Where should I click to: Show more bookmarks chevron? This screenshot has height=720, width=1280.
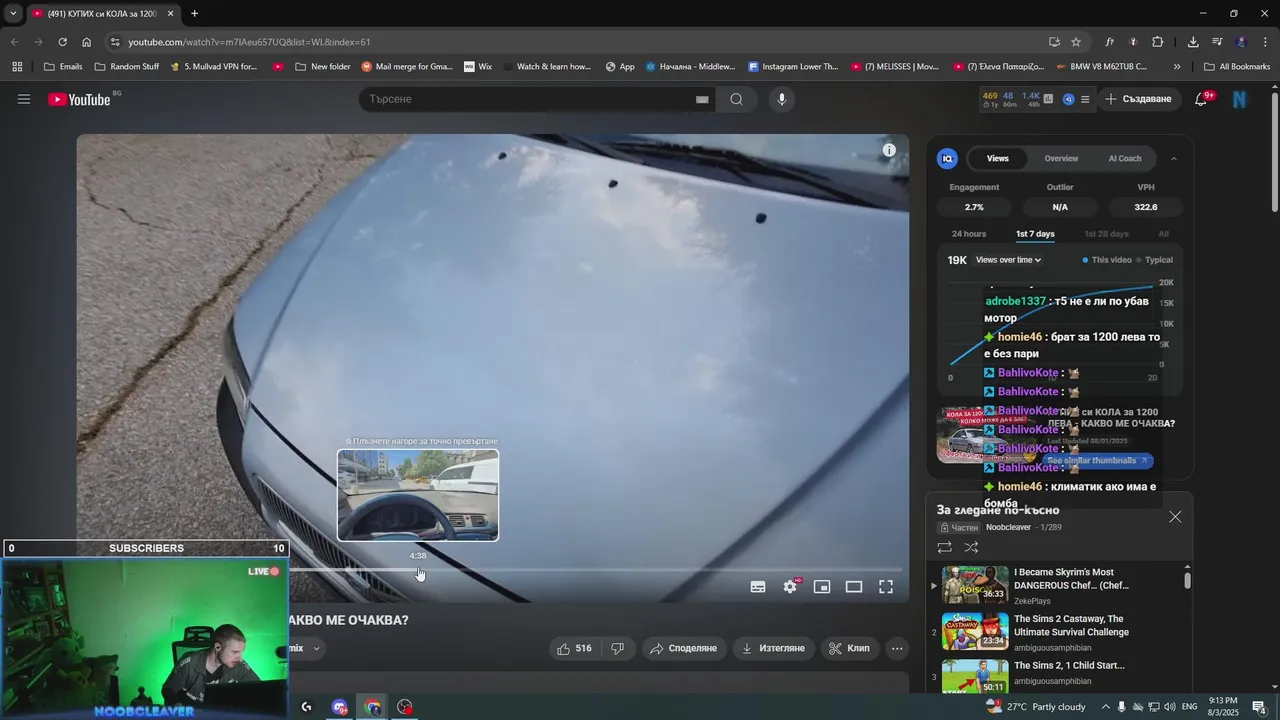click(x=1177, y=67)
